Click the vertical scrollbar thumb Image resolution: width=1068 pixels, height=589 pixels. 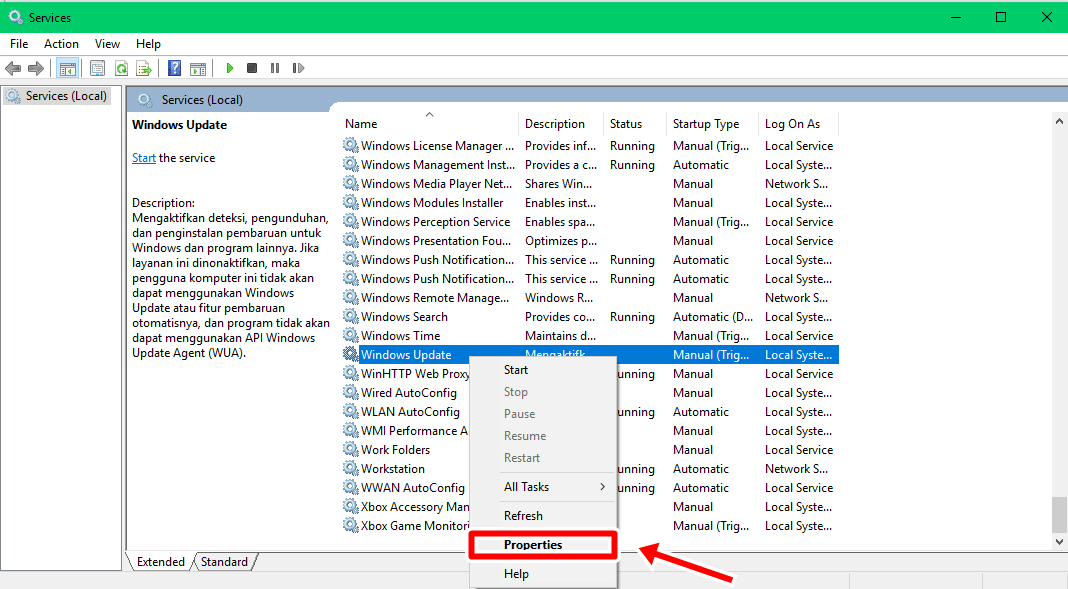click(1059, 514)
